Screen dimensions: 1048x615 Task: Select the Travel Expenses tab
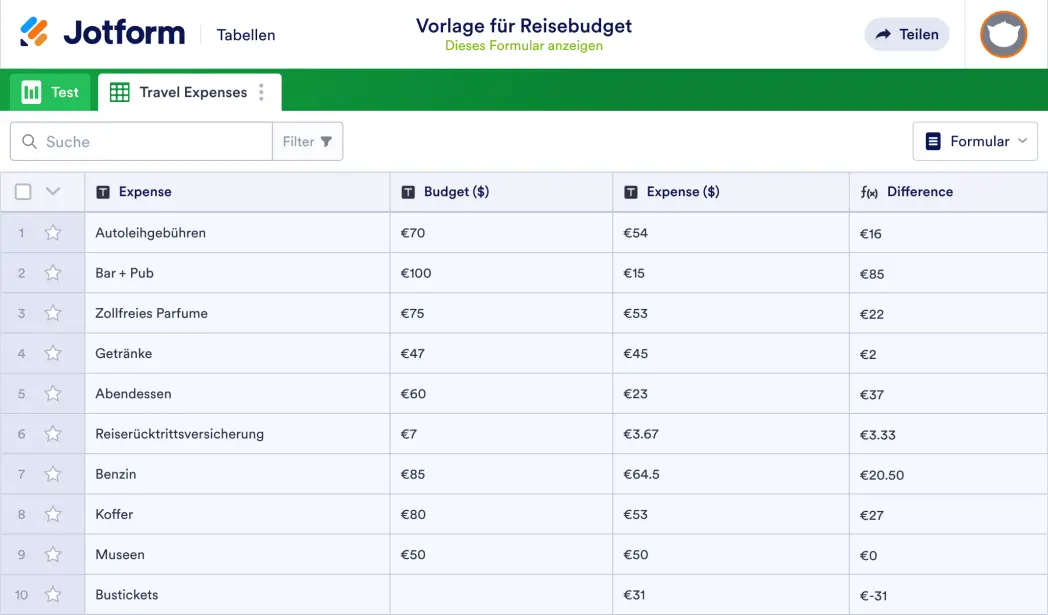tap(192, 92)
